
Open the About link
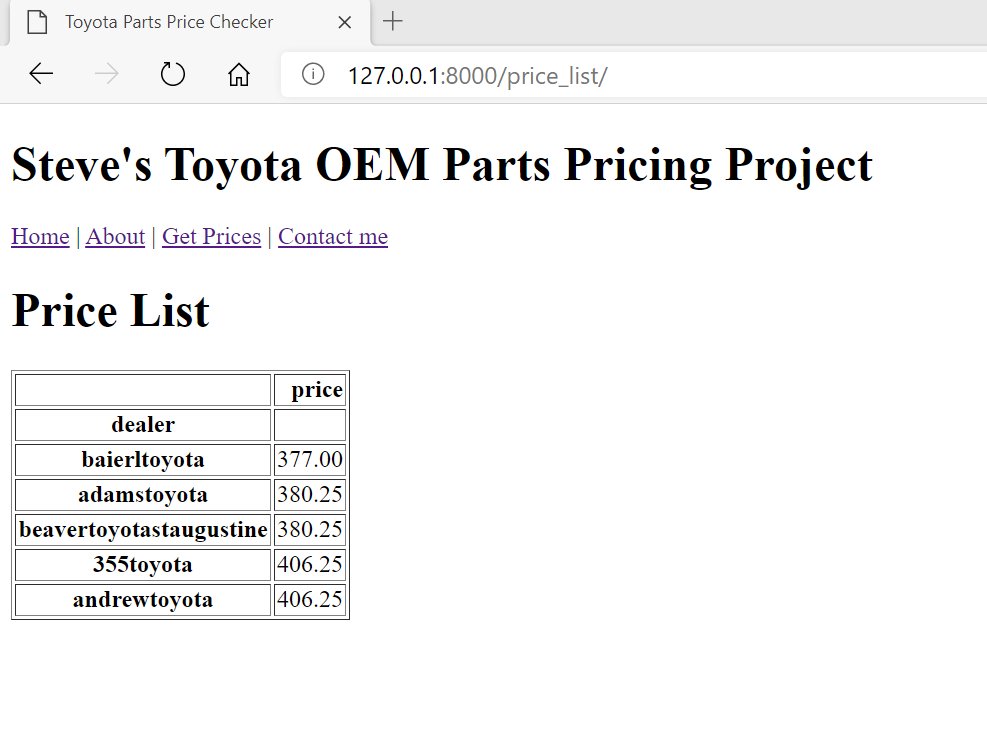(115, 237)
